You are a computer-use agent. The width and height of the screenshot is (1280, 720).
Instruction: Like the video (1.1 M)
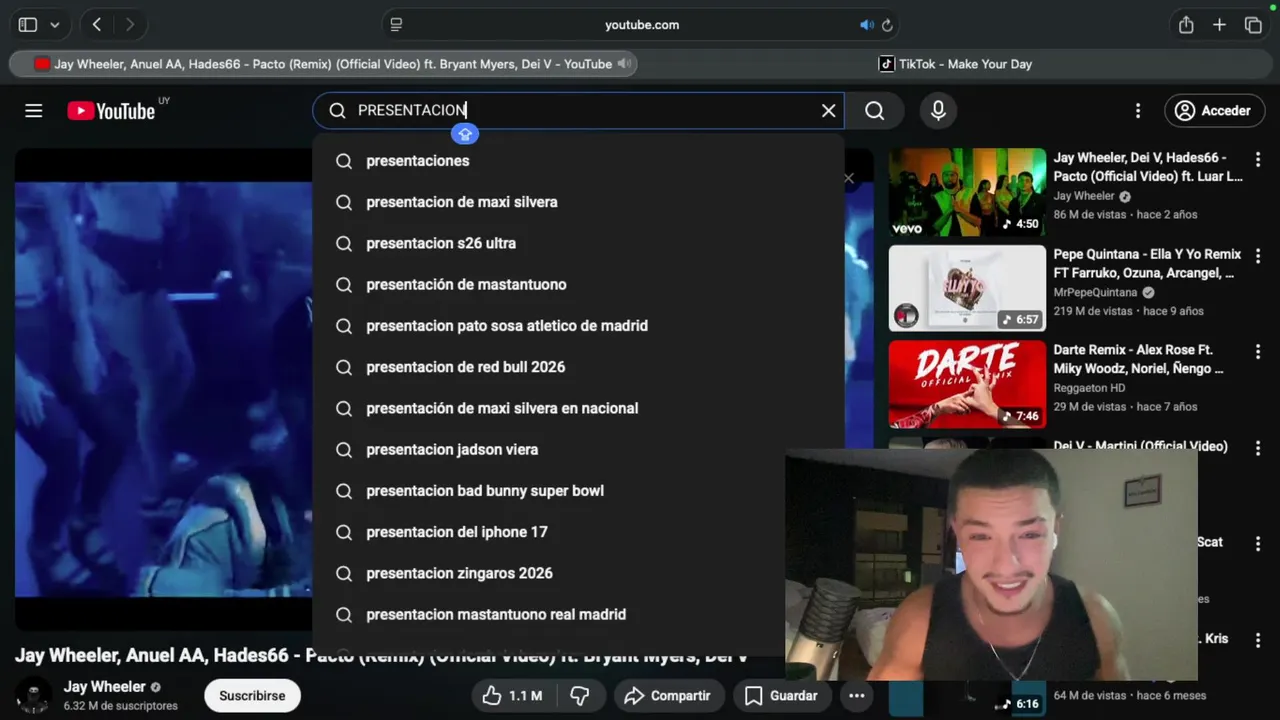pyautogui.click(x=513, y=696)
